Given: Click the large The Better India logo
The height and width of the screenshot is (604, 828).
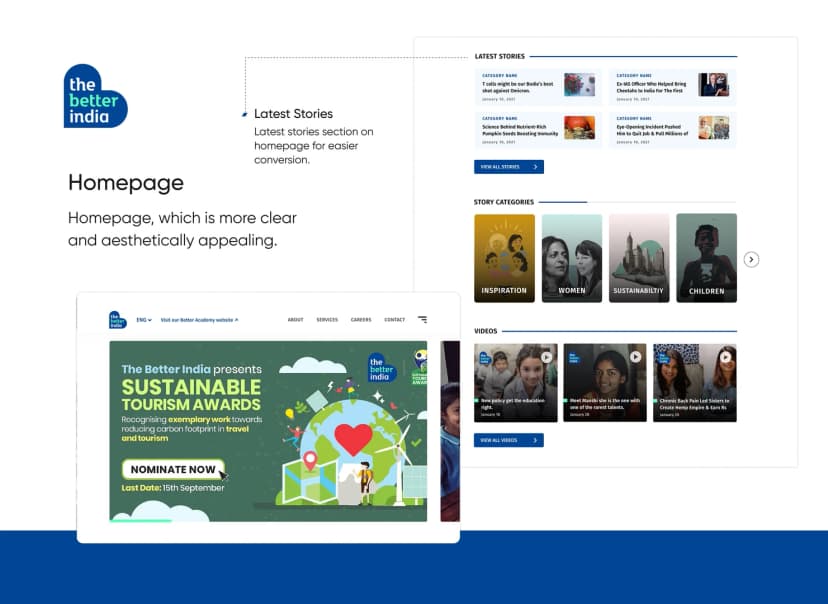Looking at the screenshot, I should pos(96,96).
